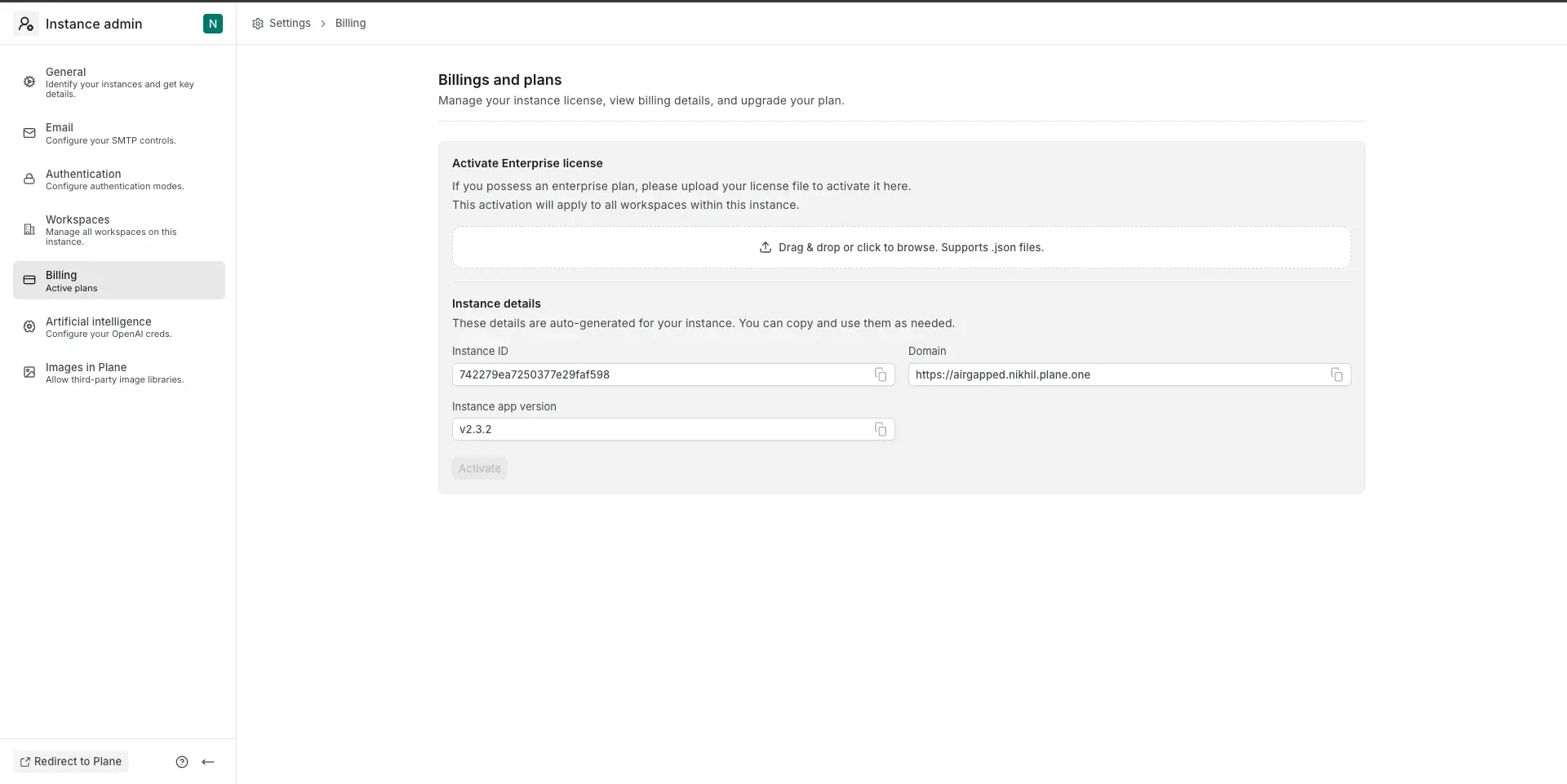
Task: Open Settings from the breadcrumb
Action: pos(290,24)
